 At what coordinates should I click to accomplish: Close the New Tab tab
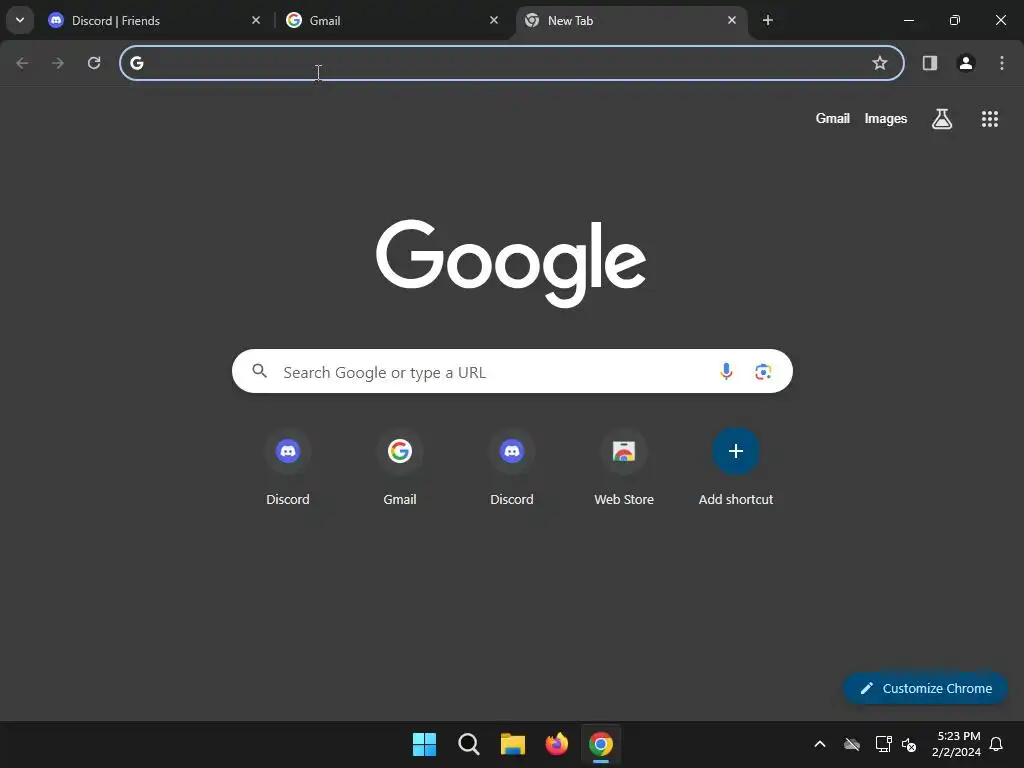[x=732, y=20]
